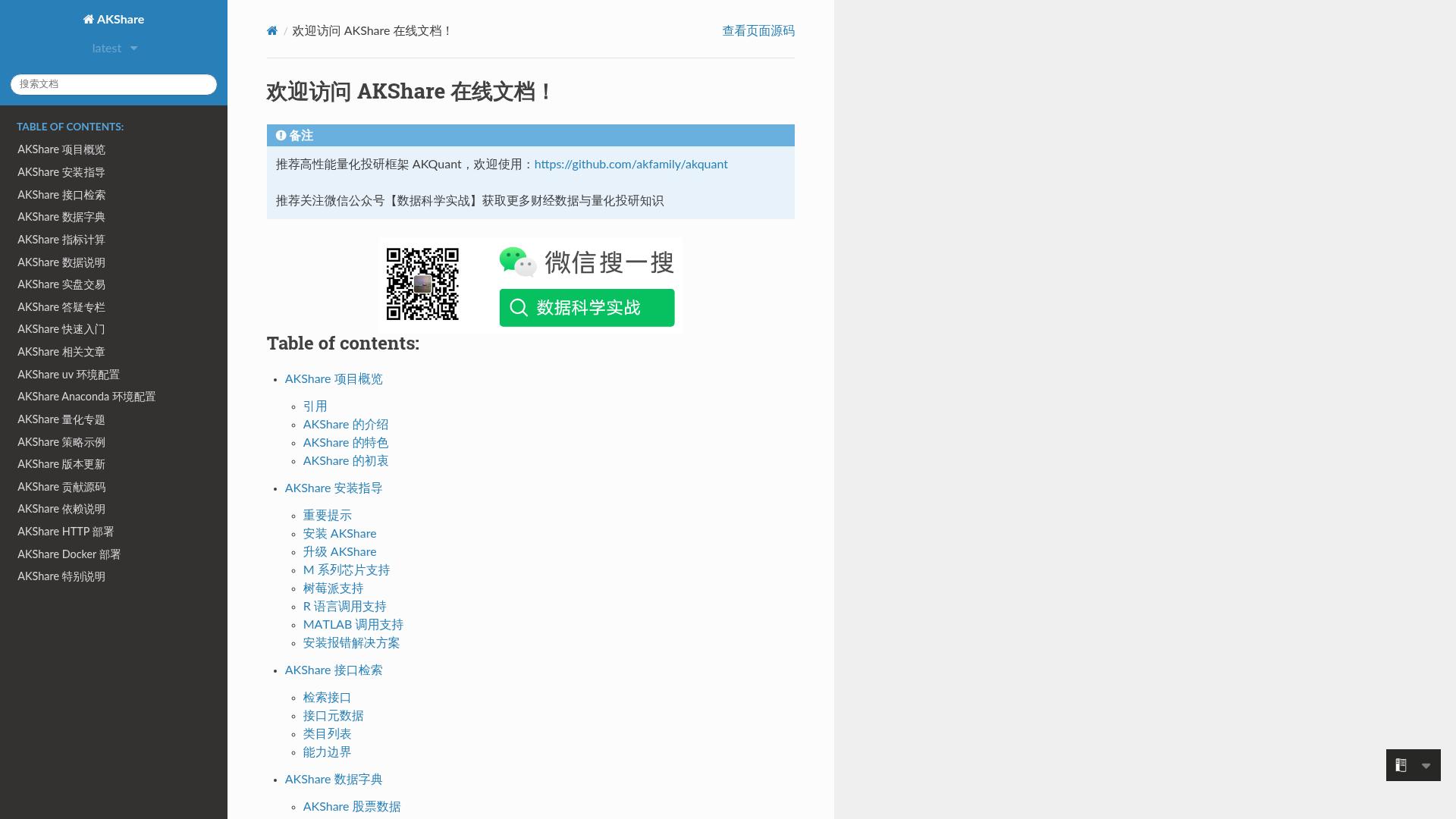Open 查看页面源码 link
This screenshot has width=1456, height=819.
(x=758, y=31)
